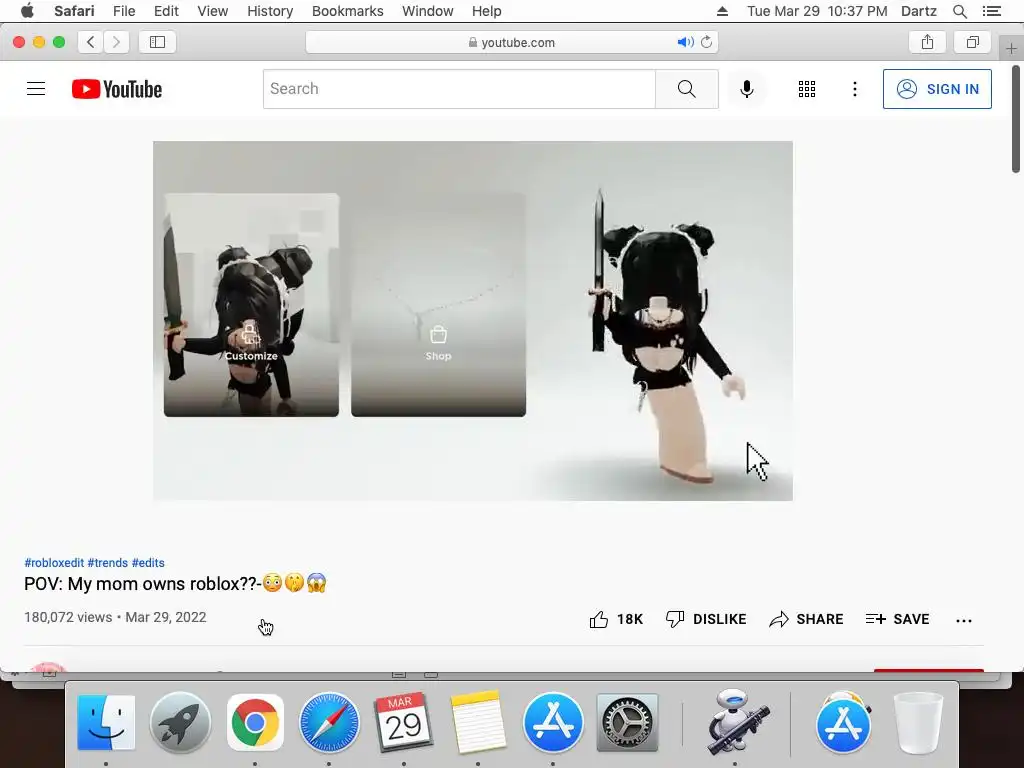Open the View menu
Screen dimensions: 1024x768
point(213,11)
